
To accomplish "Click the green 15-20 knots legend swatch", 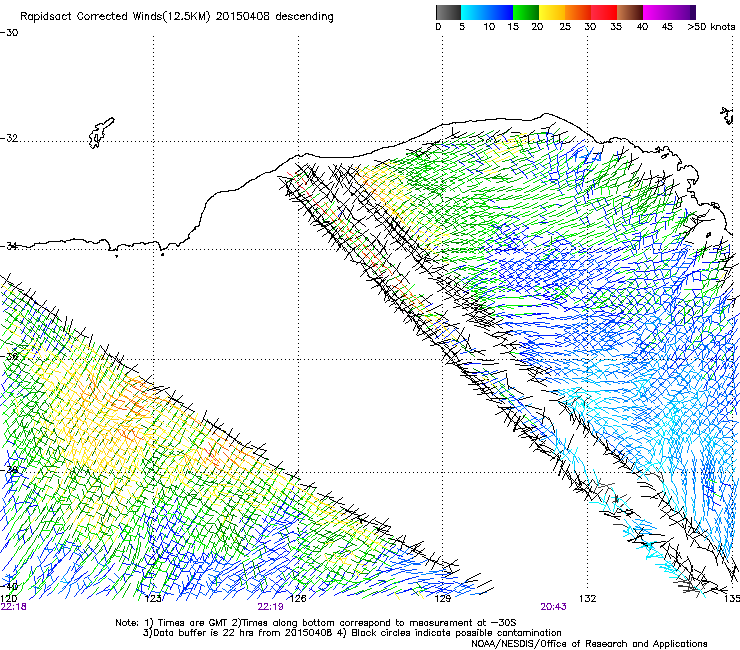I will (x=526, y=12).
